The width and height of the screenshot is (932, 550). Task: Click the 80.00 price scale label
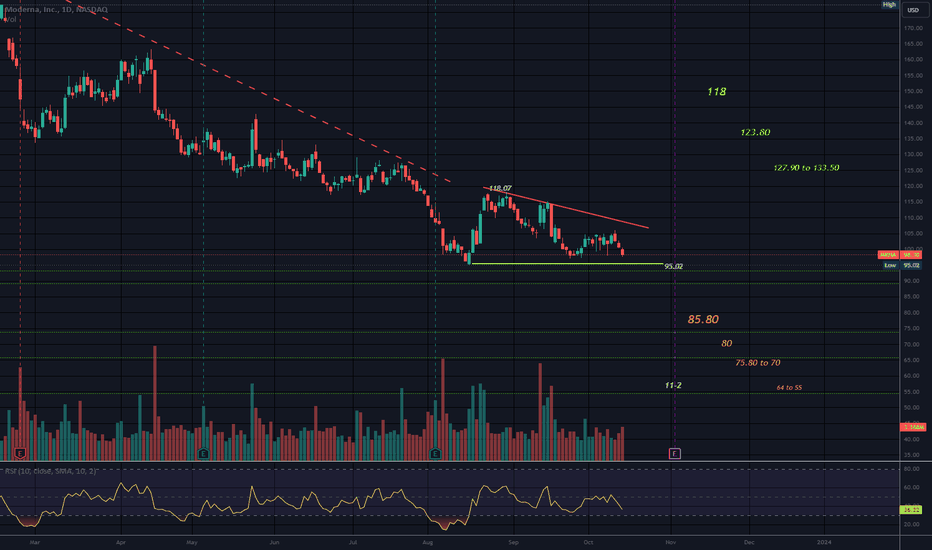911,313
